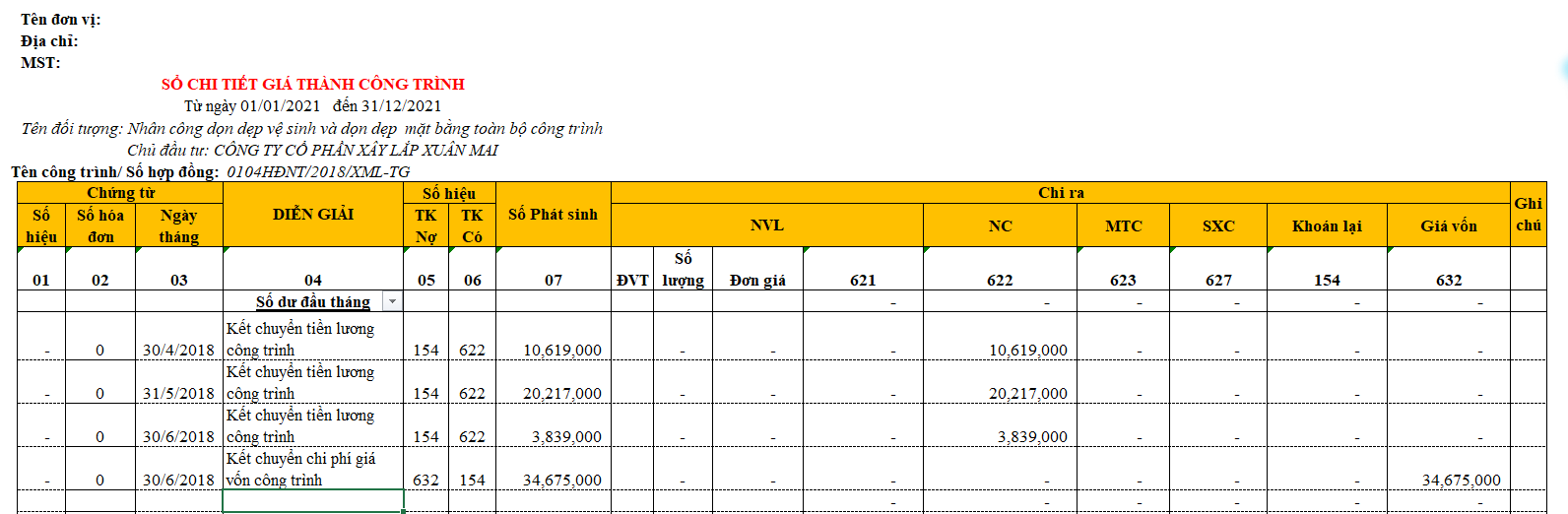
Task: Select the Ghi chú header cell
Action: click(1528, 215)
